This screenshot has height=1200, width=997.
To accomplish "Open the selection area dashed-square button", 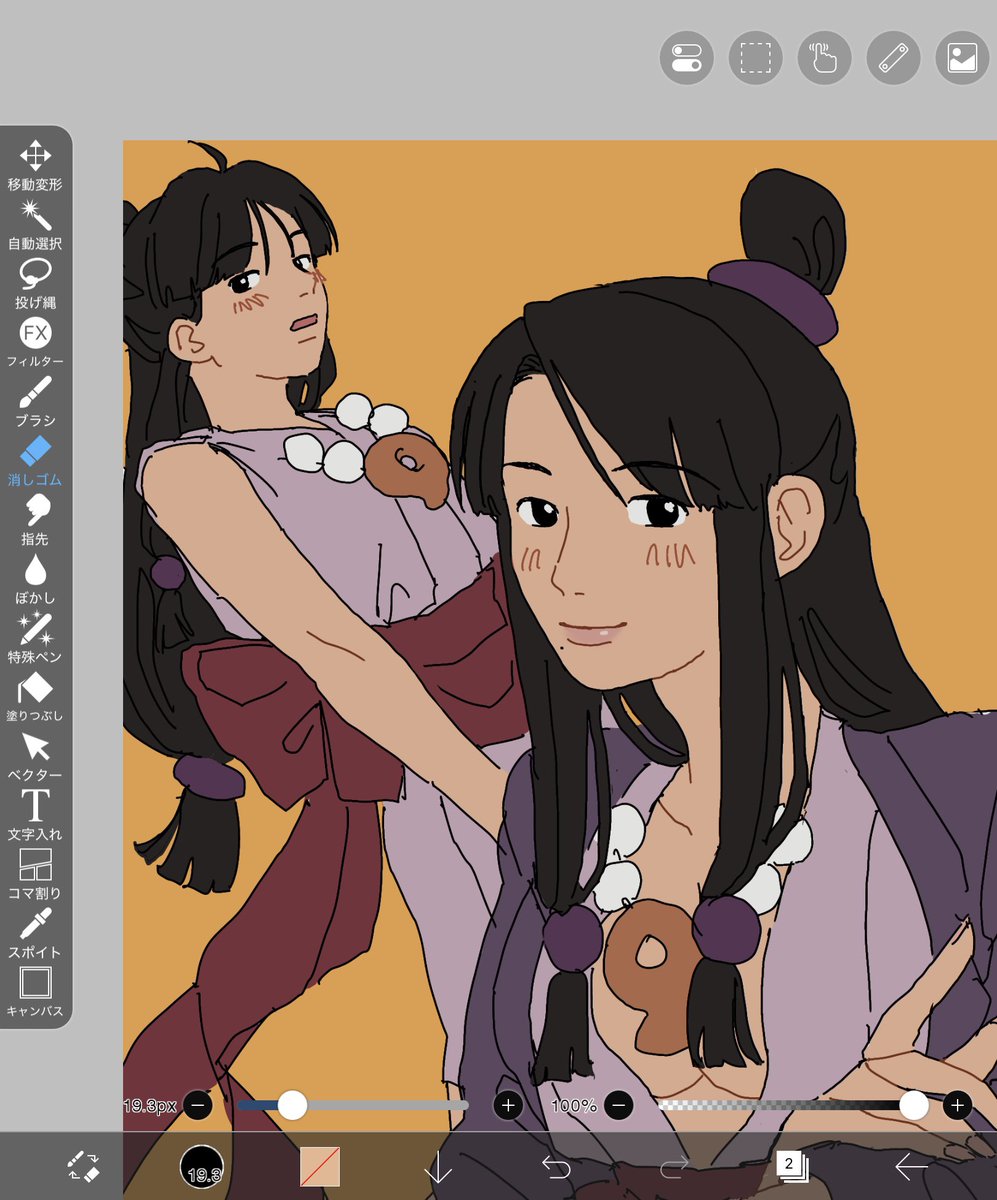I will coord(756,58).
